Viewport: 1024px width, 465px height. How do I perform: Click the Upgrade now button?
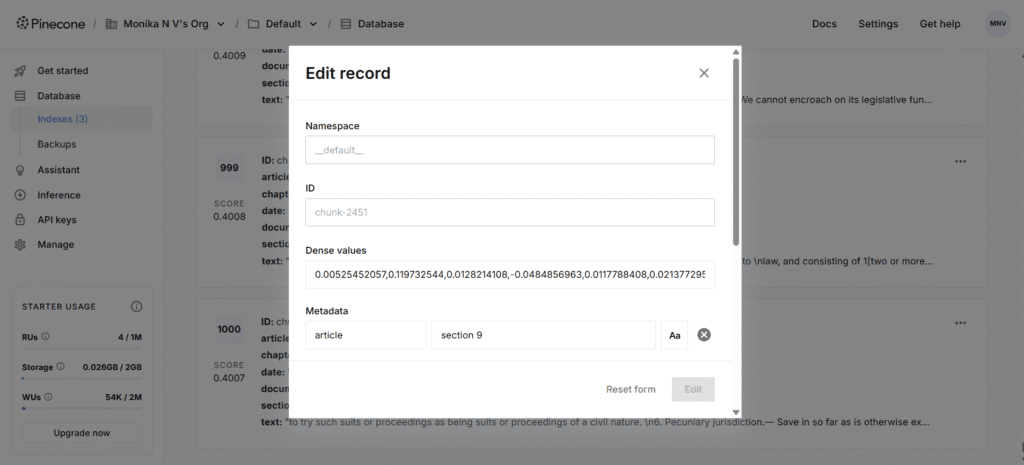pos(82,433)
